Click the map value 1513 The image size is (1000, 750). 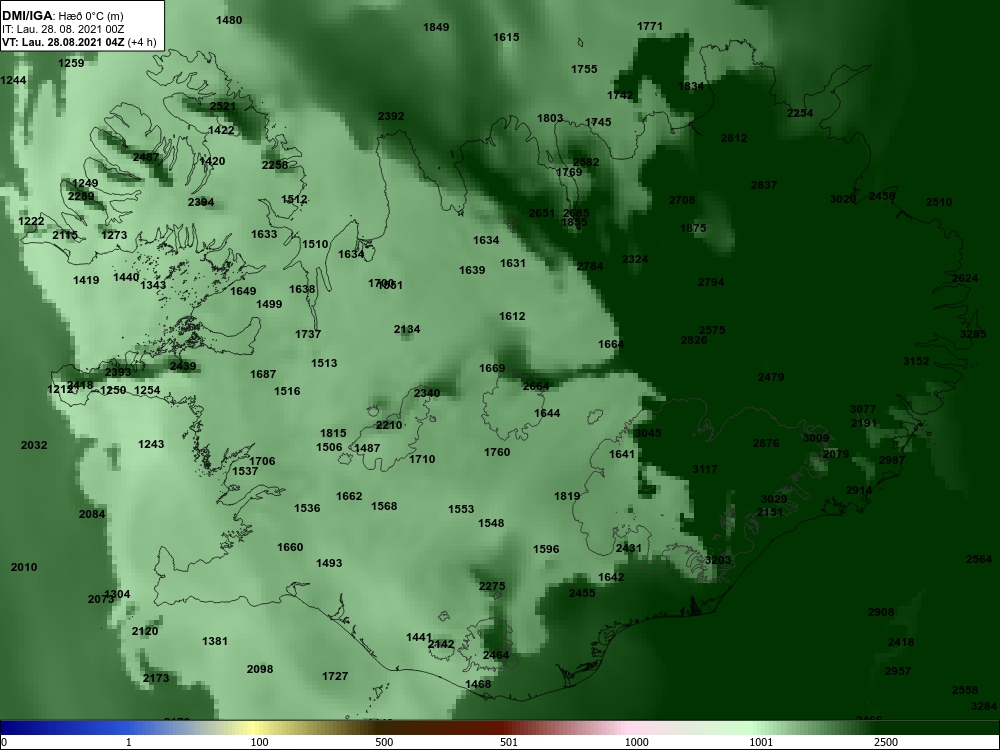click(x=324, y=363)
